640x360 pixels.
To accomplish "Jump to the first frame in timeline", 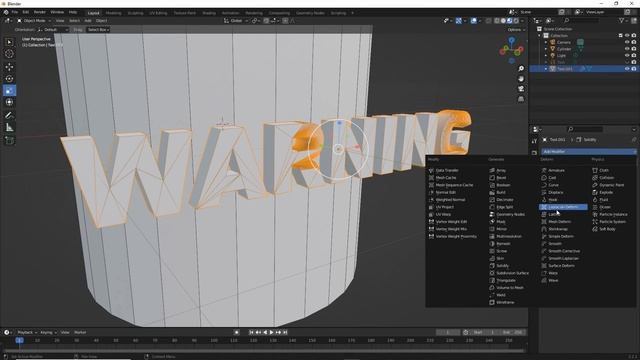I will pos(251,332).
